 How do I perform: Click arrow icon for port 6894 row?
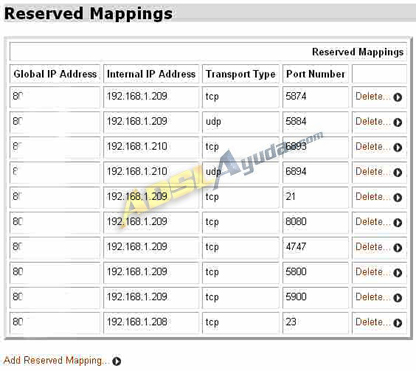click(x=397, y=172)
